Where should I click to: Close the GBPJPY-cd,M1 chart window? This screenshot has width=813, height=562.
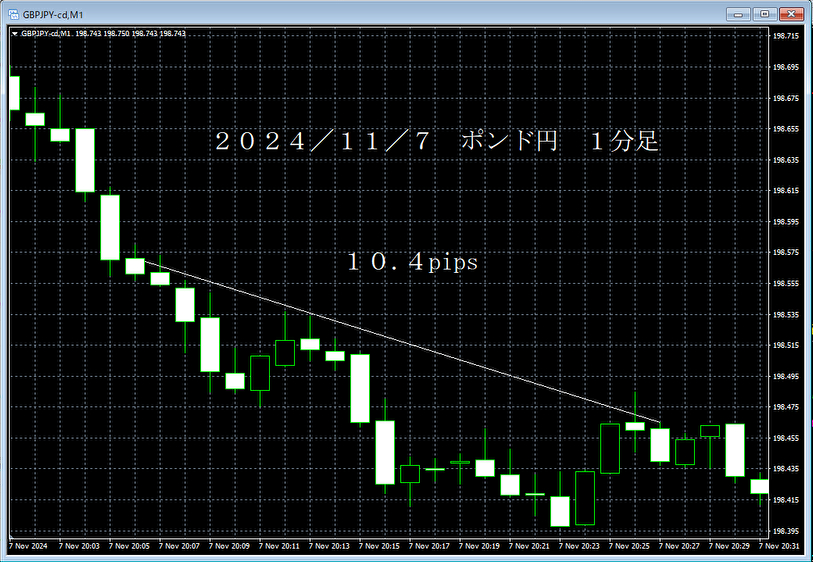[791, 14]
